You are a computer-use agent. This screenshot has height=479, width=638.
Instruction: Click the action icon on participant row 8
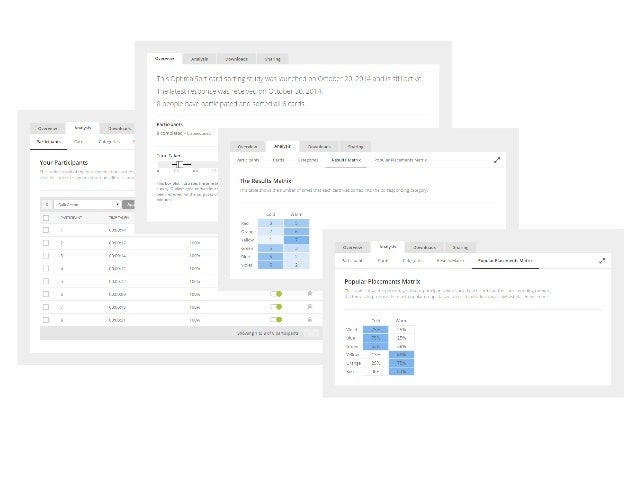pyautogui.click(x=310, y=319)
